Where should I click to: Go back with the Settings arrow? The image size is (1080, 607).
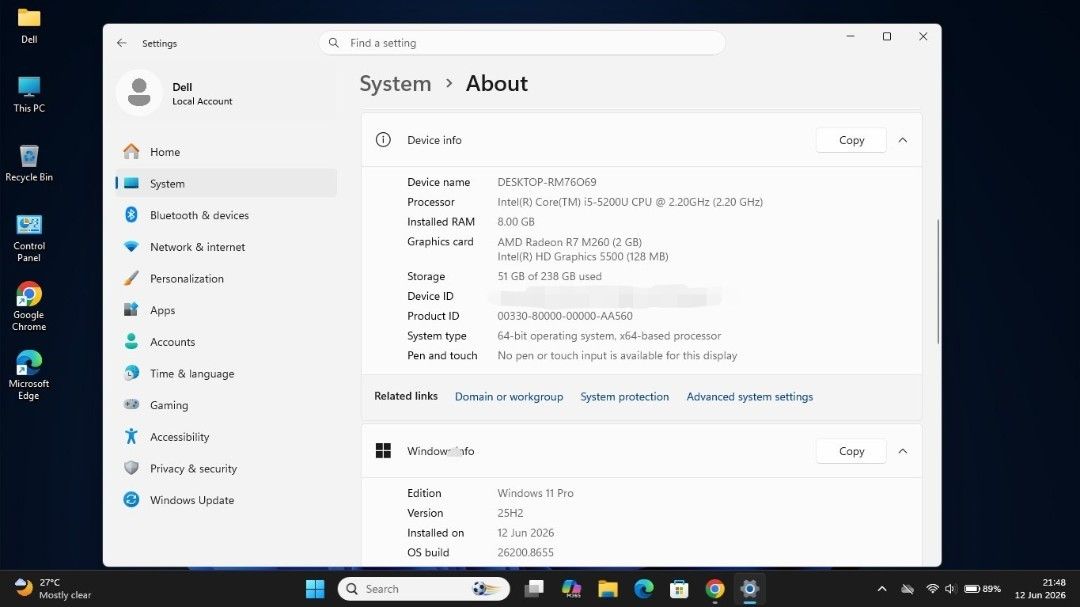pyautogui.click(x=122, y=43)
